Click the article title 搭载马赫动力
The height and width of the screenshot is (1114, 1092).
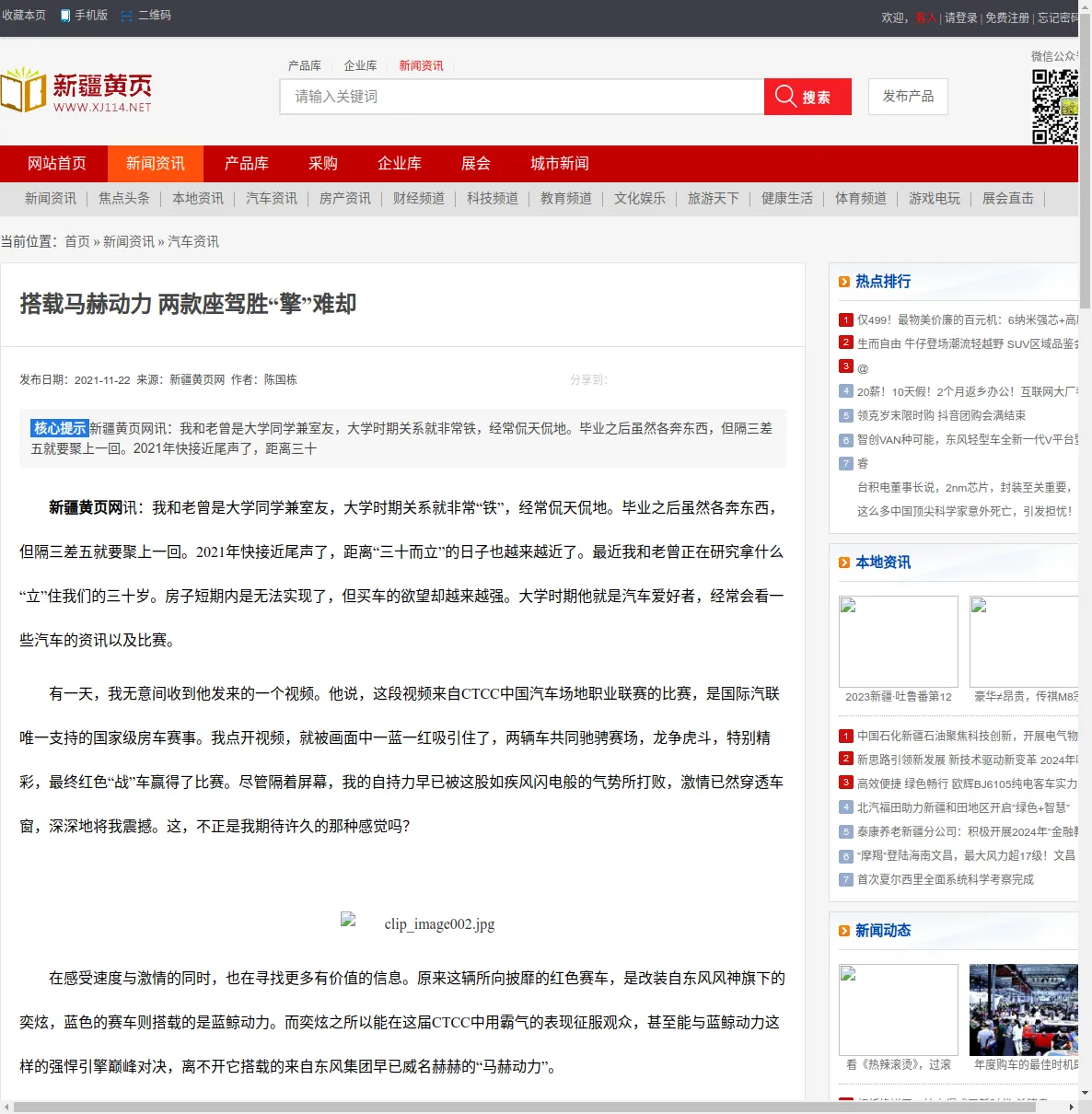[188, 305]
